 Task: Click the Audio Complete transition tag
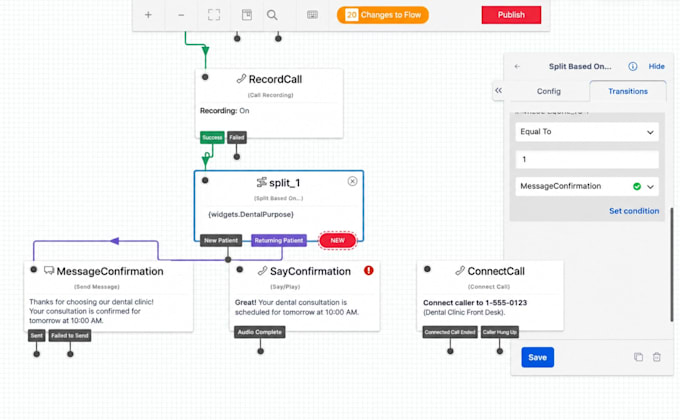(260, 332)
